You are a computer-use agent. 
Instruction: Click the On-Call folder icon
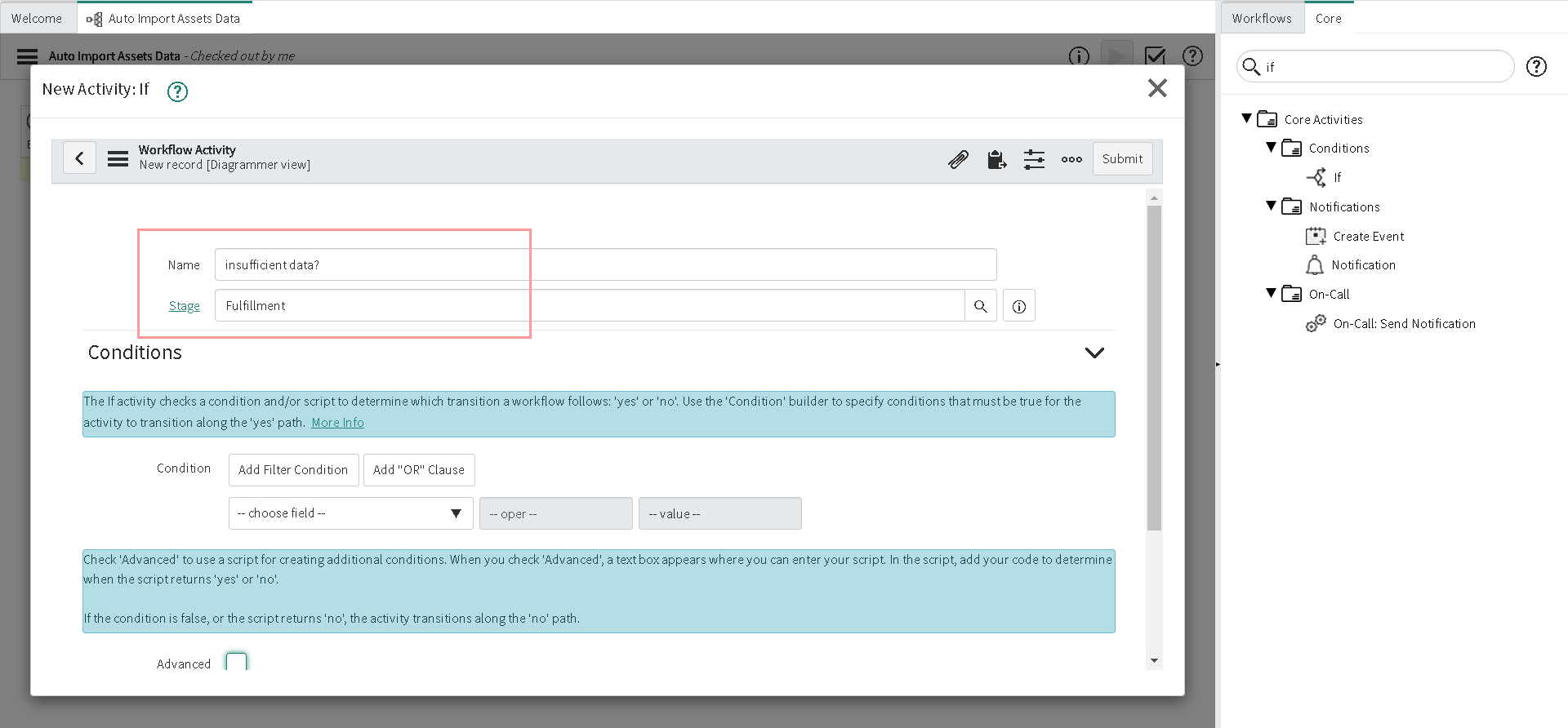[1291, 294]
